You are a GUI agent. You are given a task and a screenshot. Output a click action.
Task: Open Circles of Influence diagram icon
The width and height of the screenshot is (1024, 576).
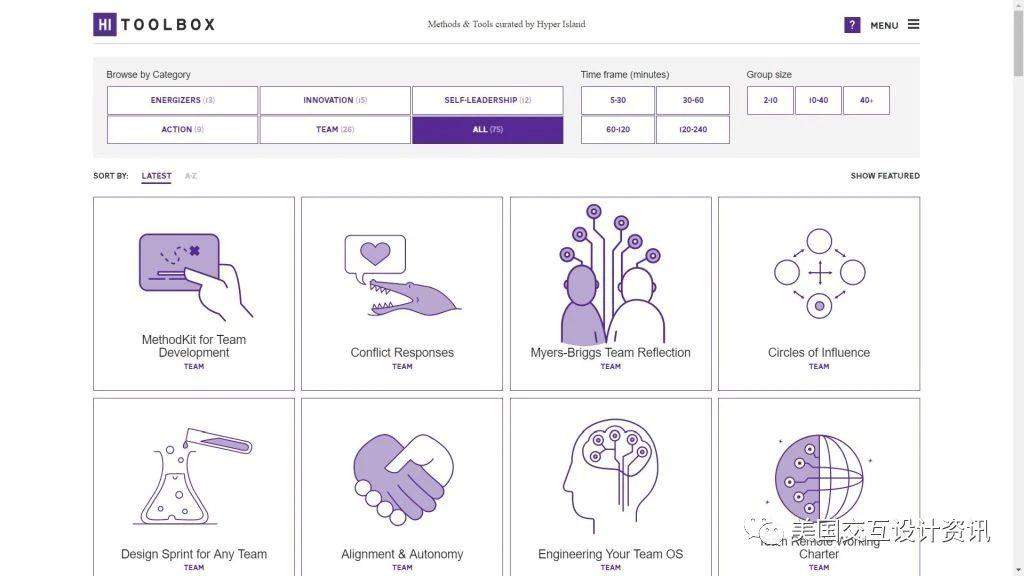pyautogui.click(x=819, y=273)
